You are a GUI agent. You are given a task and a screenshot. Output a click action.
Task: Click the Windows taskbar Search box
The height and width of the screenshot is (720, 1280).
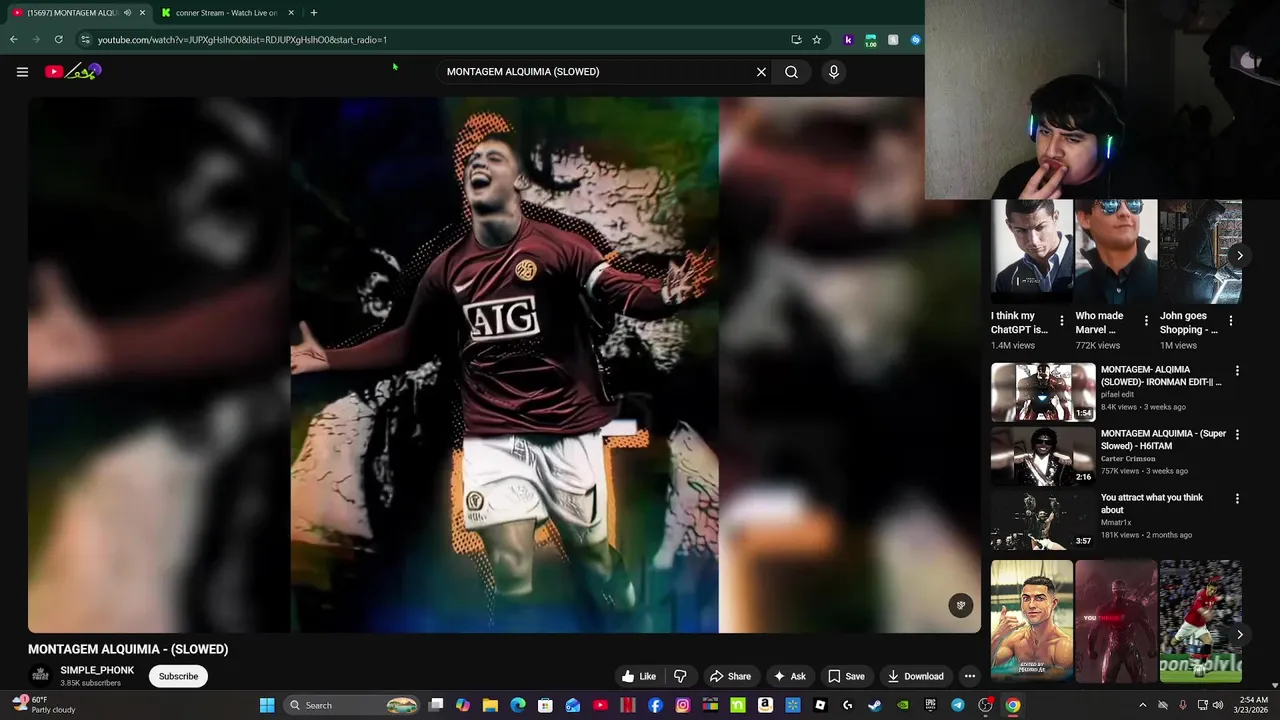pos(351,705)
